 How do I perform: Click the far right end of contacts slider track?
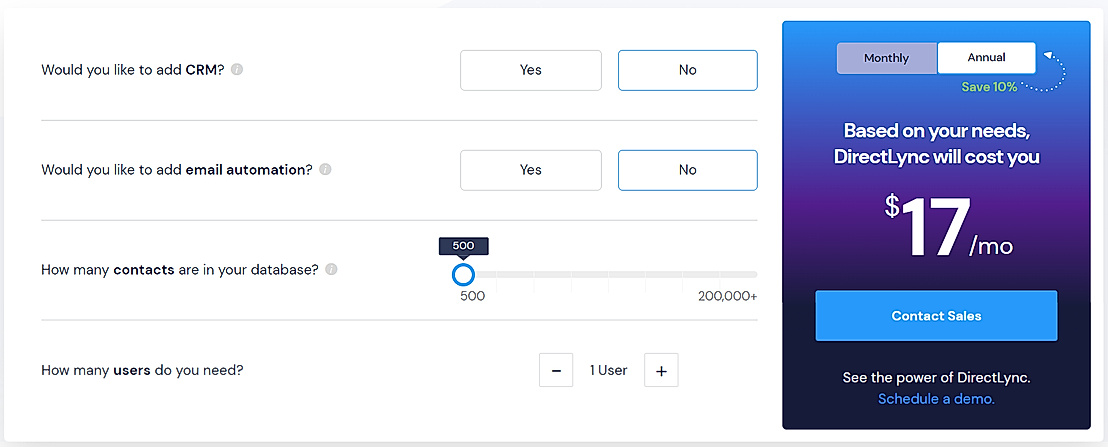point(754,274)
